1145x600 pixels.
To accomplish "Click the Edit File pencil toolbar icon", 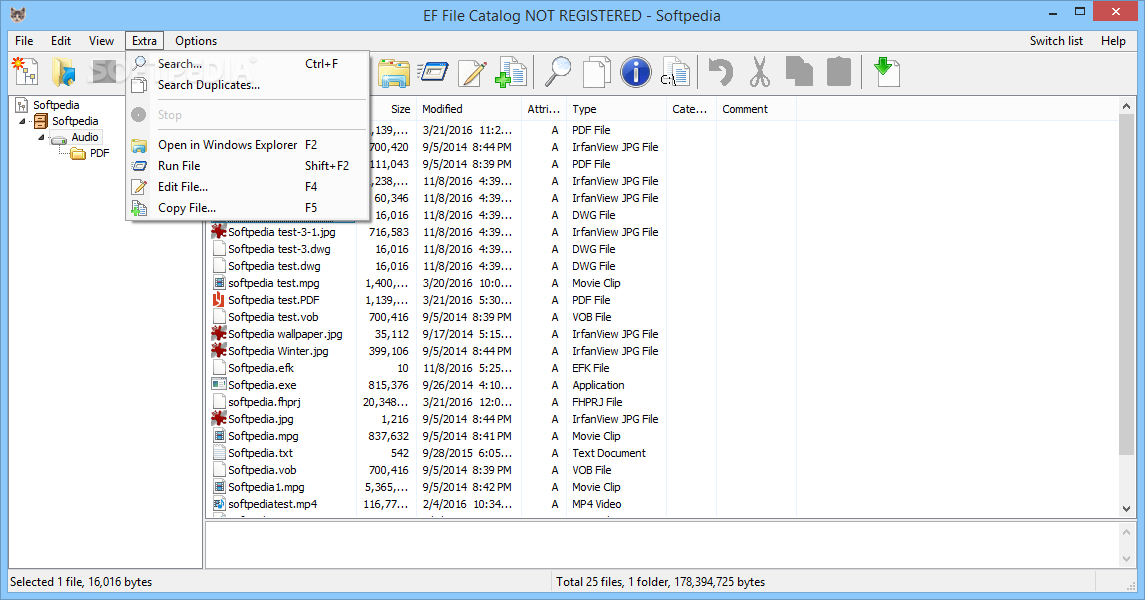I will click(472, 72).
